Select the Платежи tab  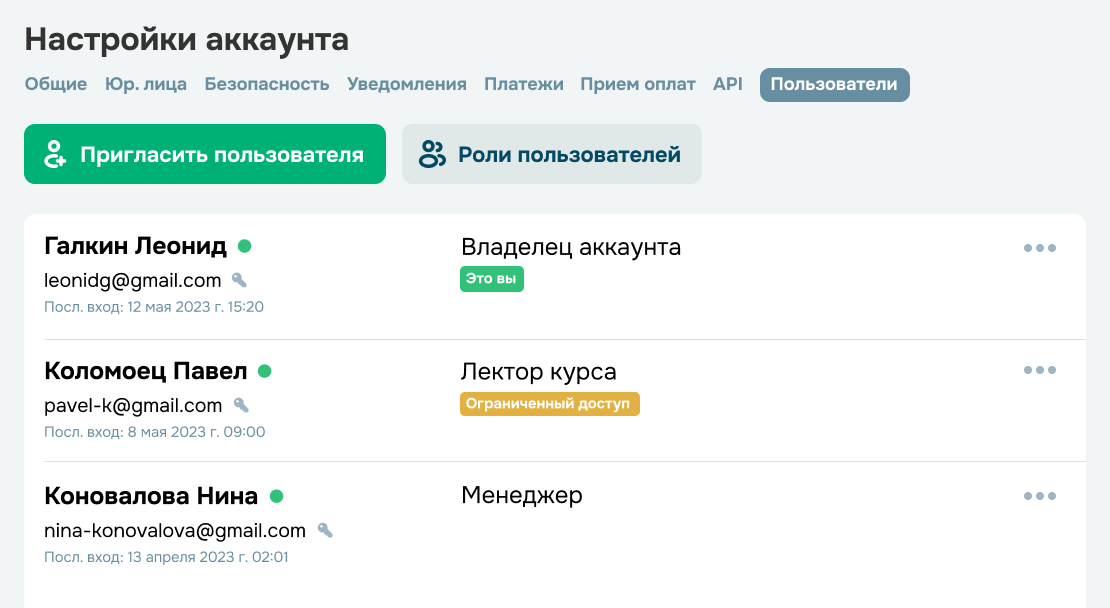pos(524,84)
